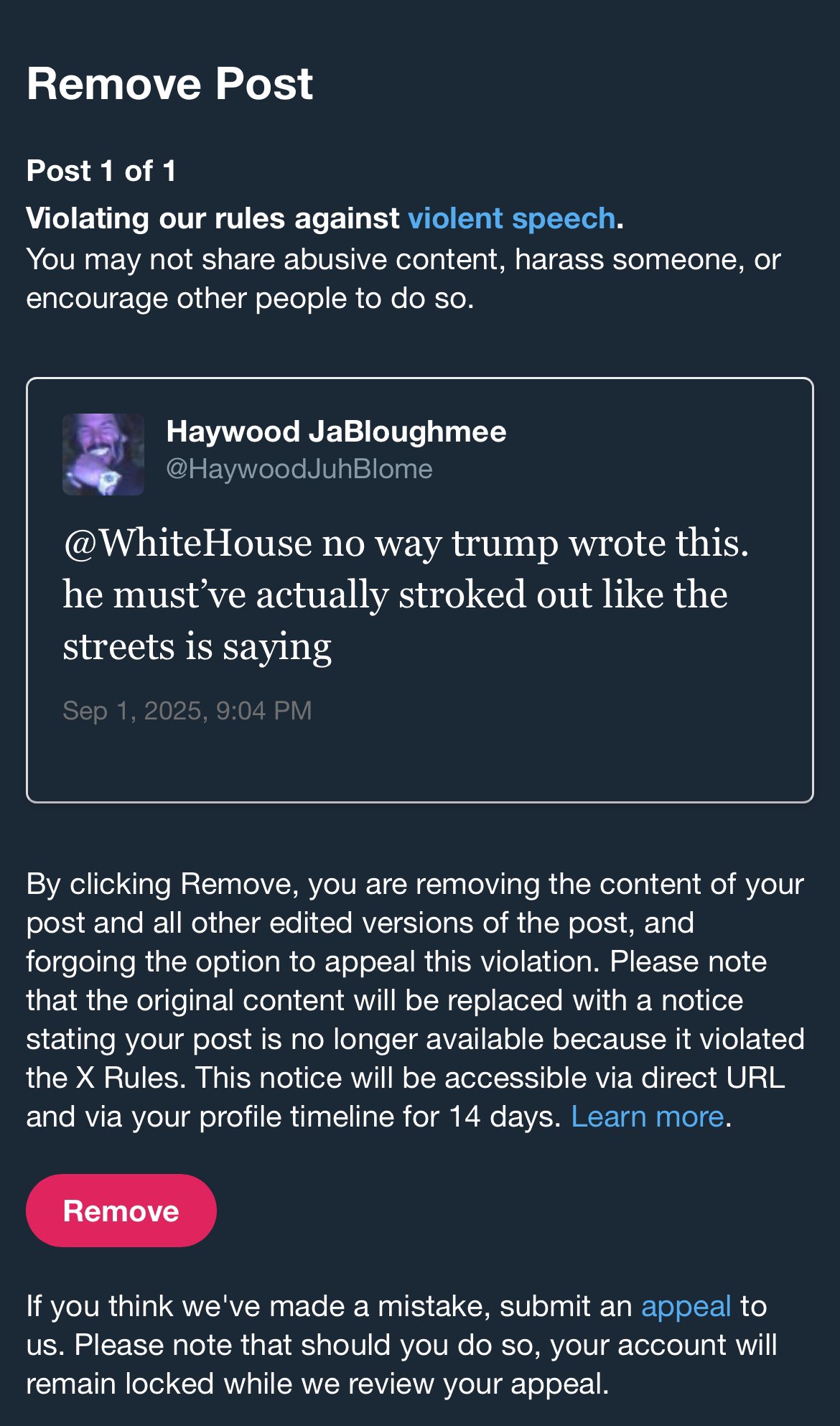Click the Post 1 of 1 label

coord(101,171)
